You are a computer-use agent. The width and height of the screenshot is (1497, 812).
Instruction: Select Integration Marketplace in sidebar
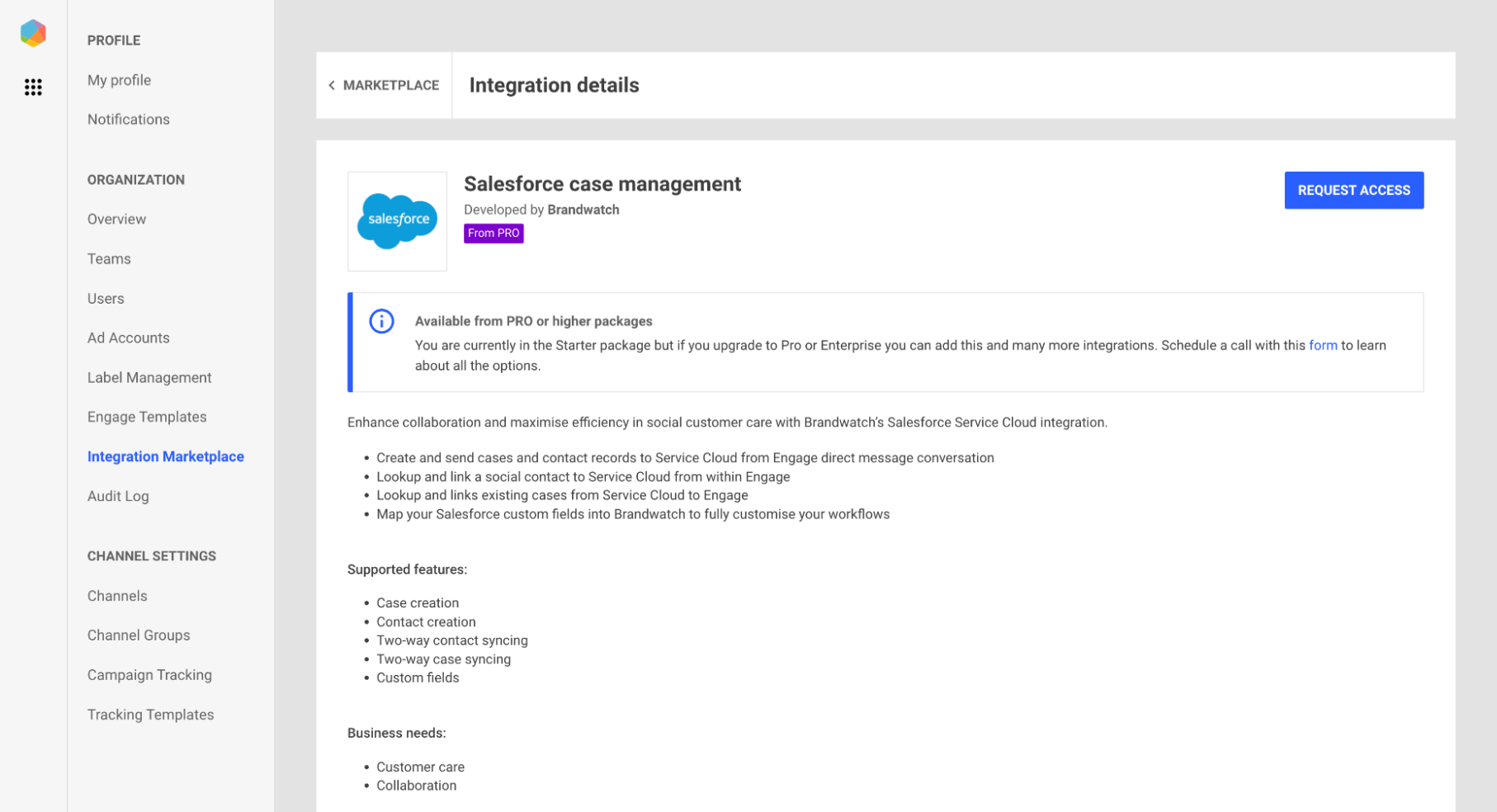pyautogui.click(x=165, y=457)
